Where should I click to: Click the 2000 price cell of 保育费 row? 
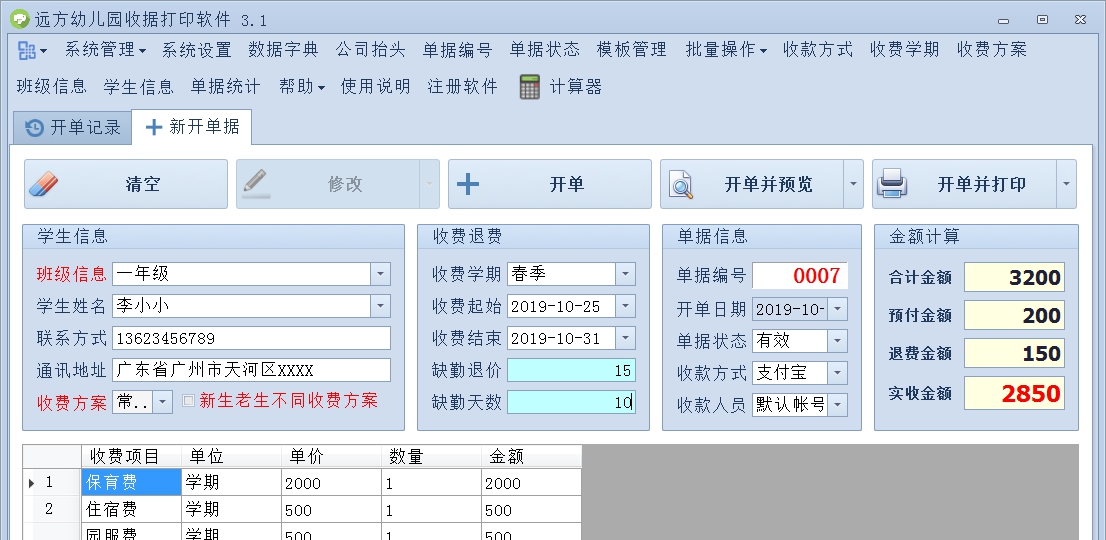(332, 483)
